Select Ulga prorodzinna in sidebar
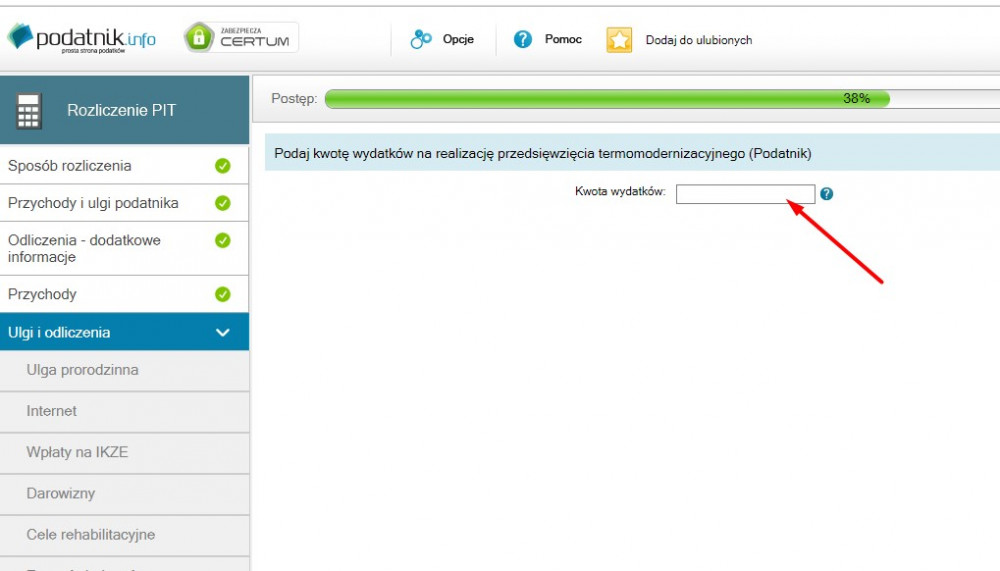The height and width of the screenshot is (571, 1000). pyautogui.click(x=83, y=370)
